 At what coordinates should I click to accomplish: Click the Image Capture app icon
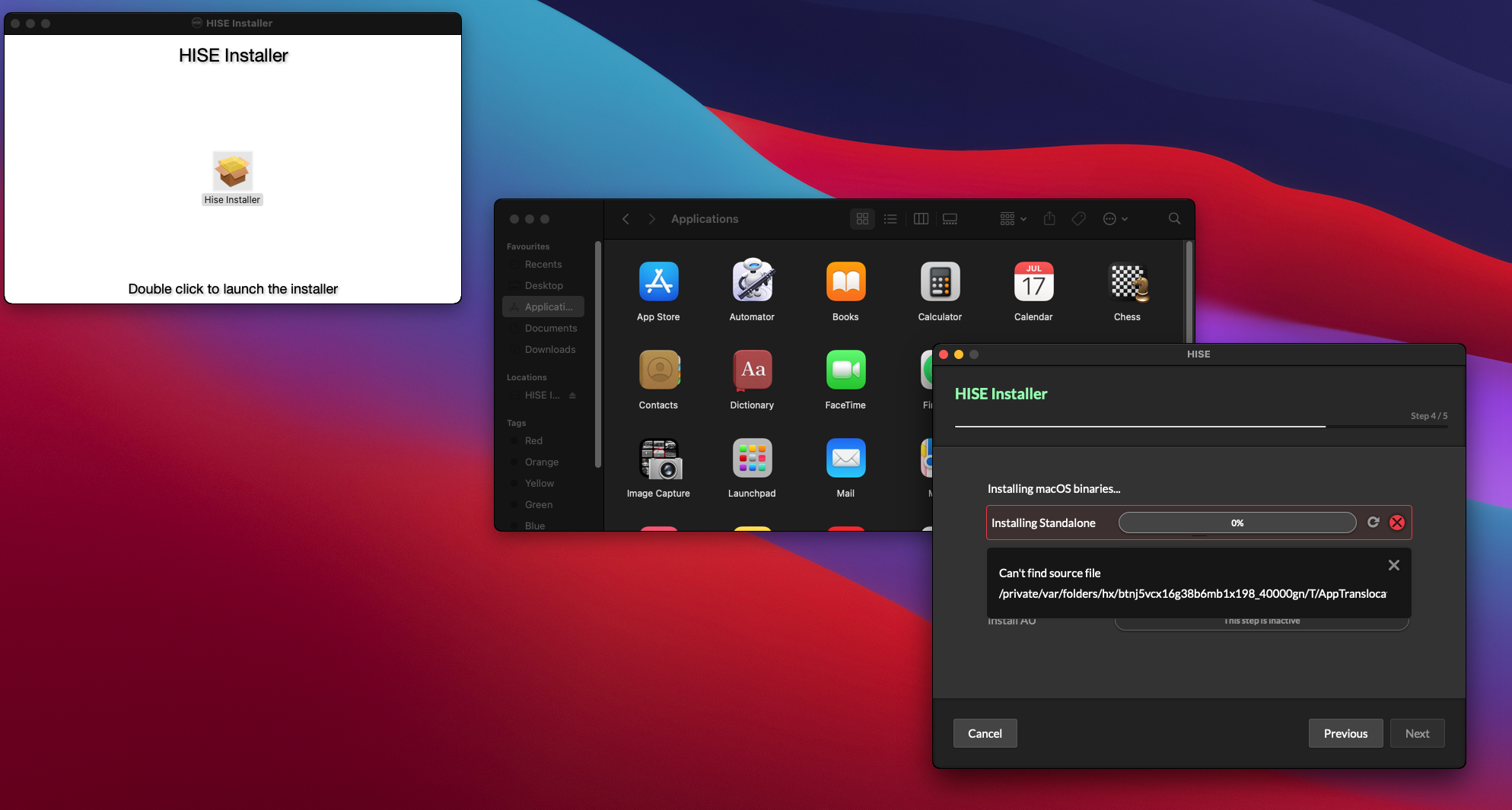[x=658, y=459]
